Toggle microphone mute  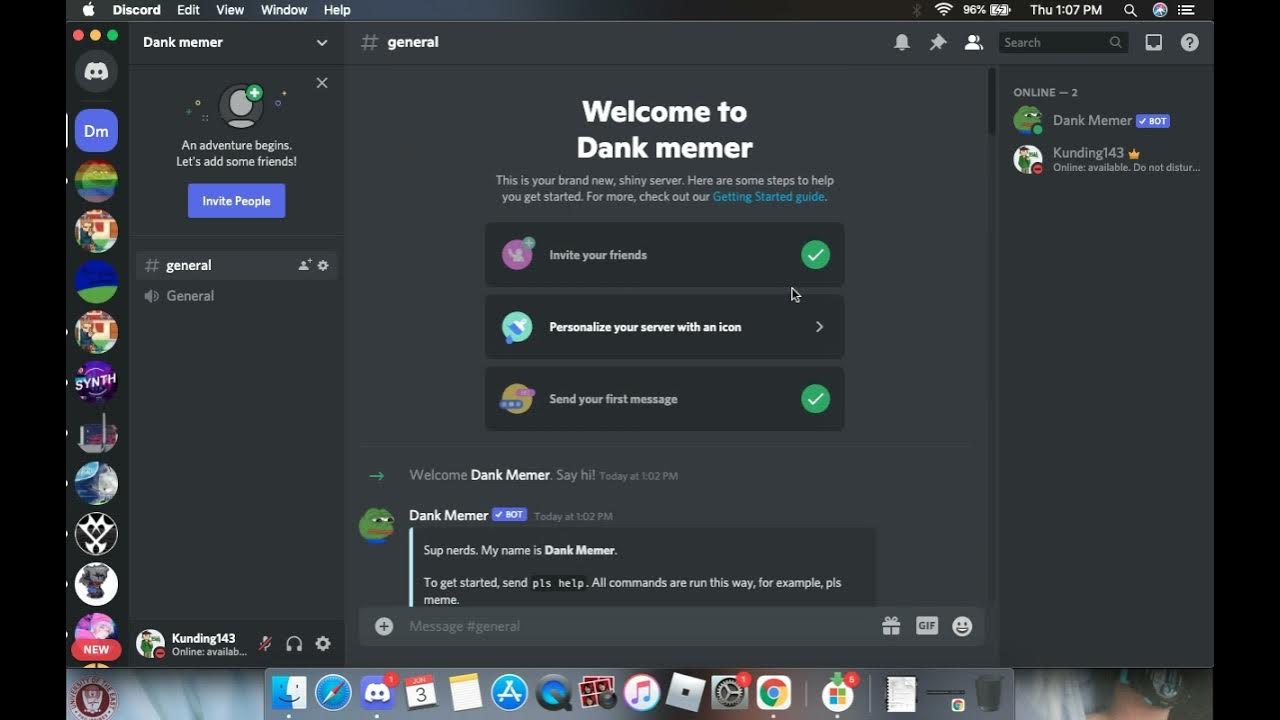click(265, 644)
